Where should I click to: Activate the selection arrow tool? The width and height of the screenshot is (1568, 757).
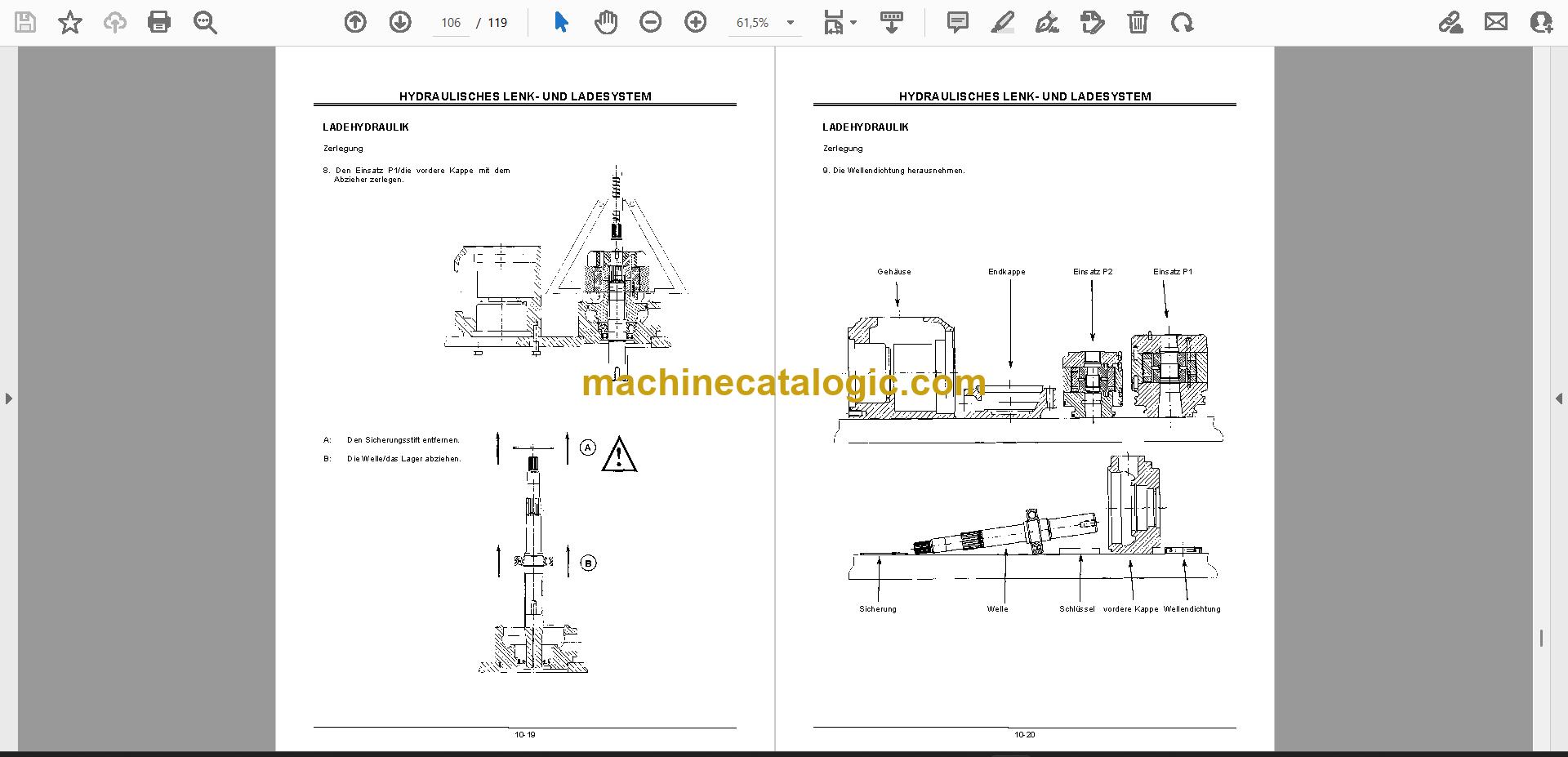coord(561,22)
